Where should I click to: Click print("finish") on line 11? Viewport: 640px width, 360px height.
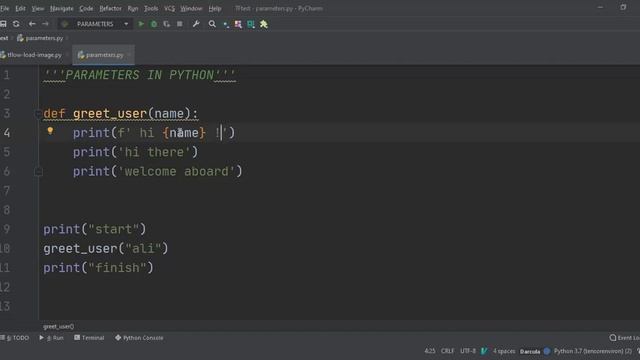(98, 268)
